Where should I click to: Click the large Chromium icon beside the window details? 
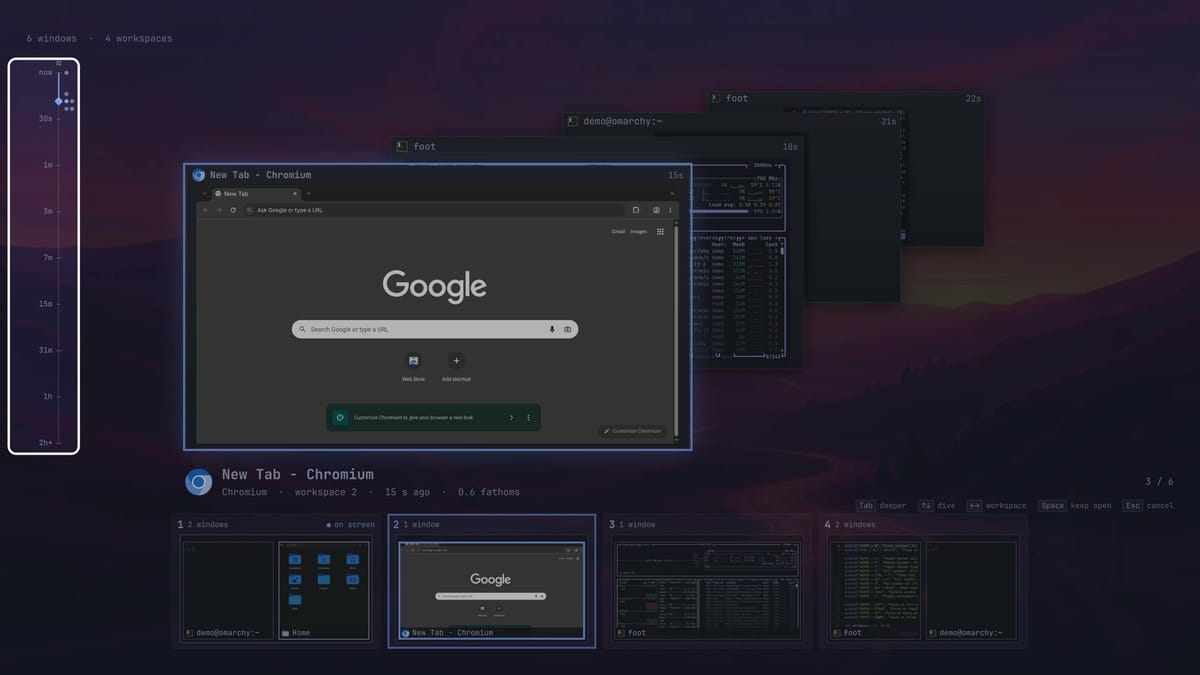(x=199, y=483)
